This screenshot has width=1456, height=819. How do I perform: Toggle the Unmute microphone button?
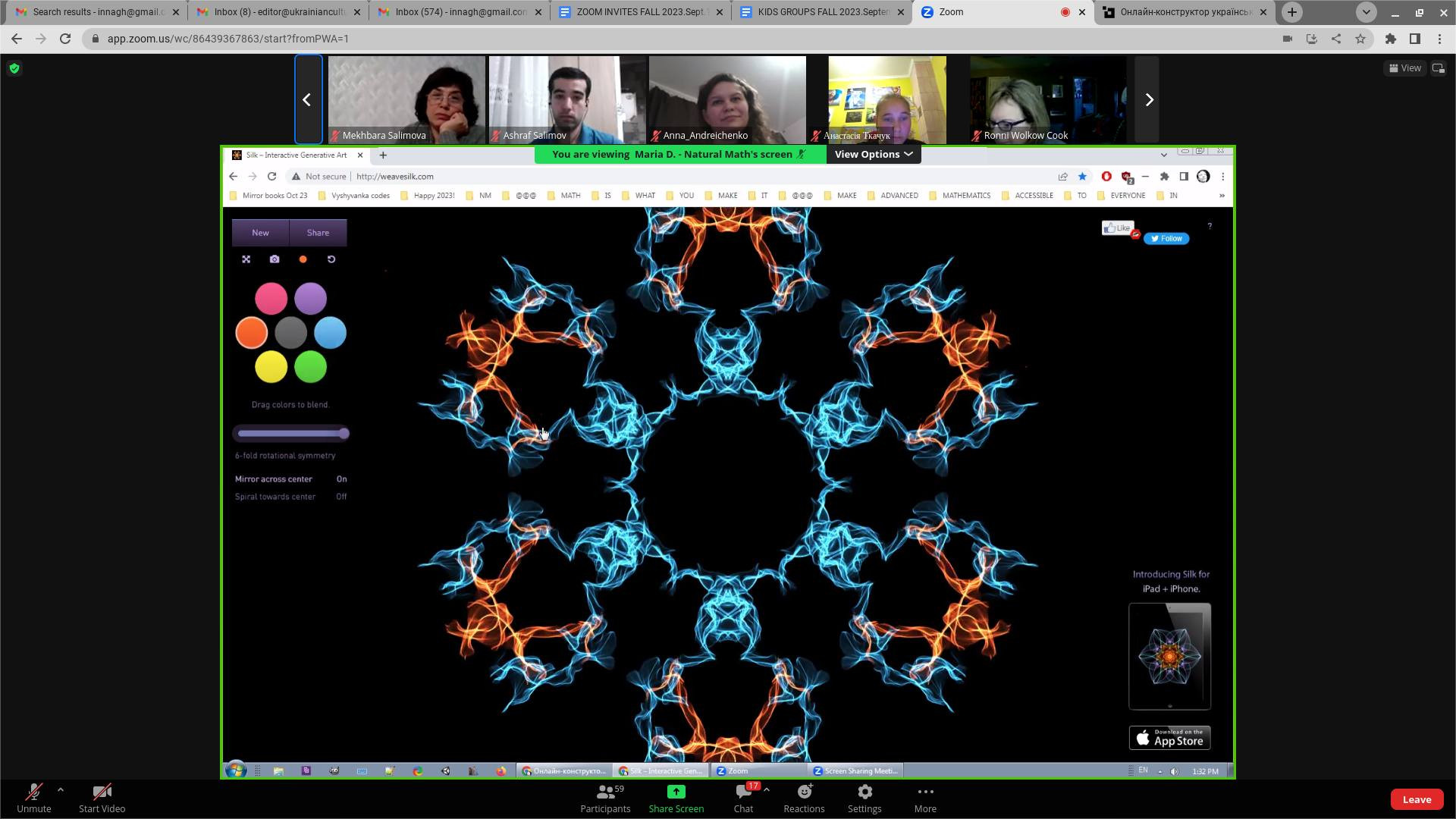(x=33, y=793)
